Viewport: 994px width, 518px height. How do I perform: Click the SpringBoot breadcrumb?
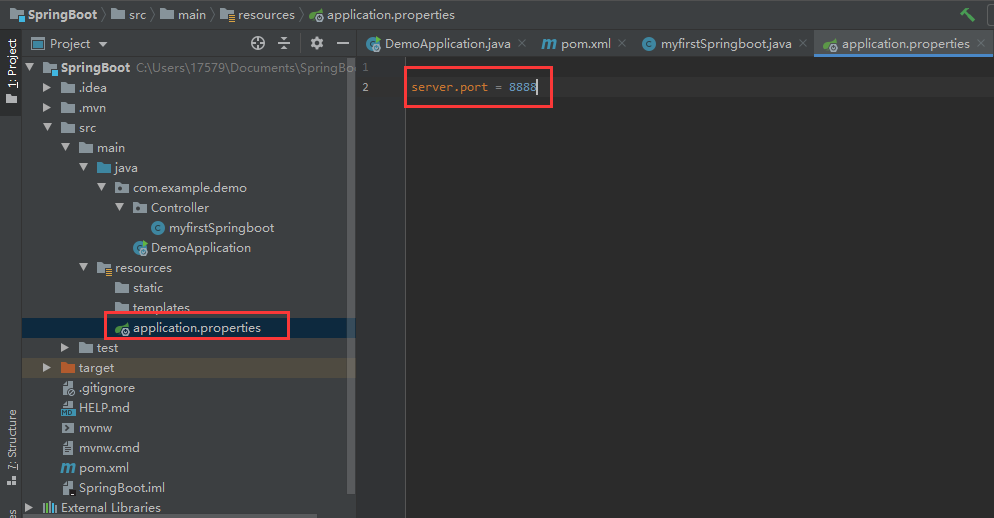tap(62, 15)
